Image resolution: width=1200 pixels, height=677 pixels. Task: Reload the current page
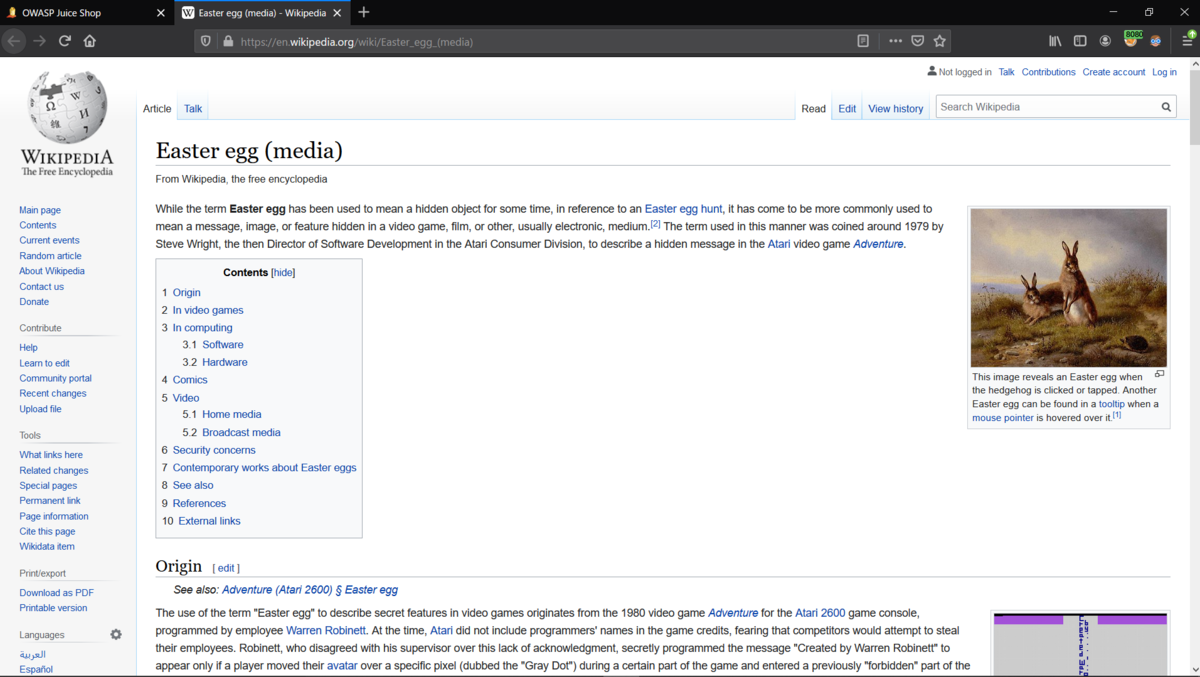(x=65, y=41)
